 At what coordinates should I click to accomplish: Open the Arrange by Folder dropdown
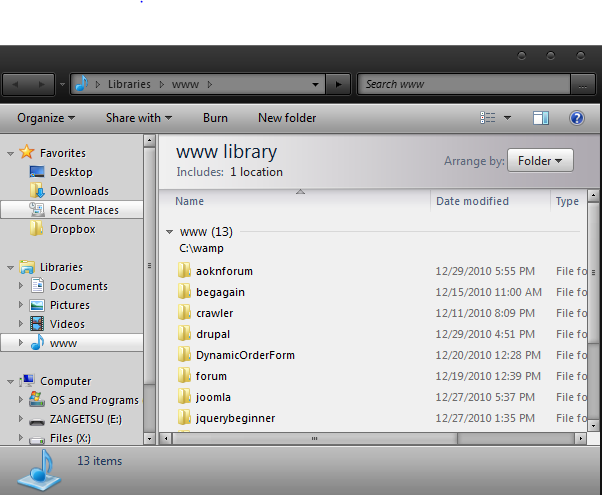click(x=540, y=161)
